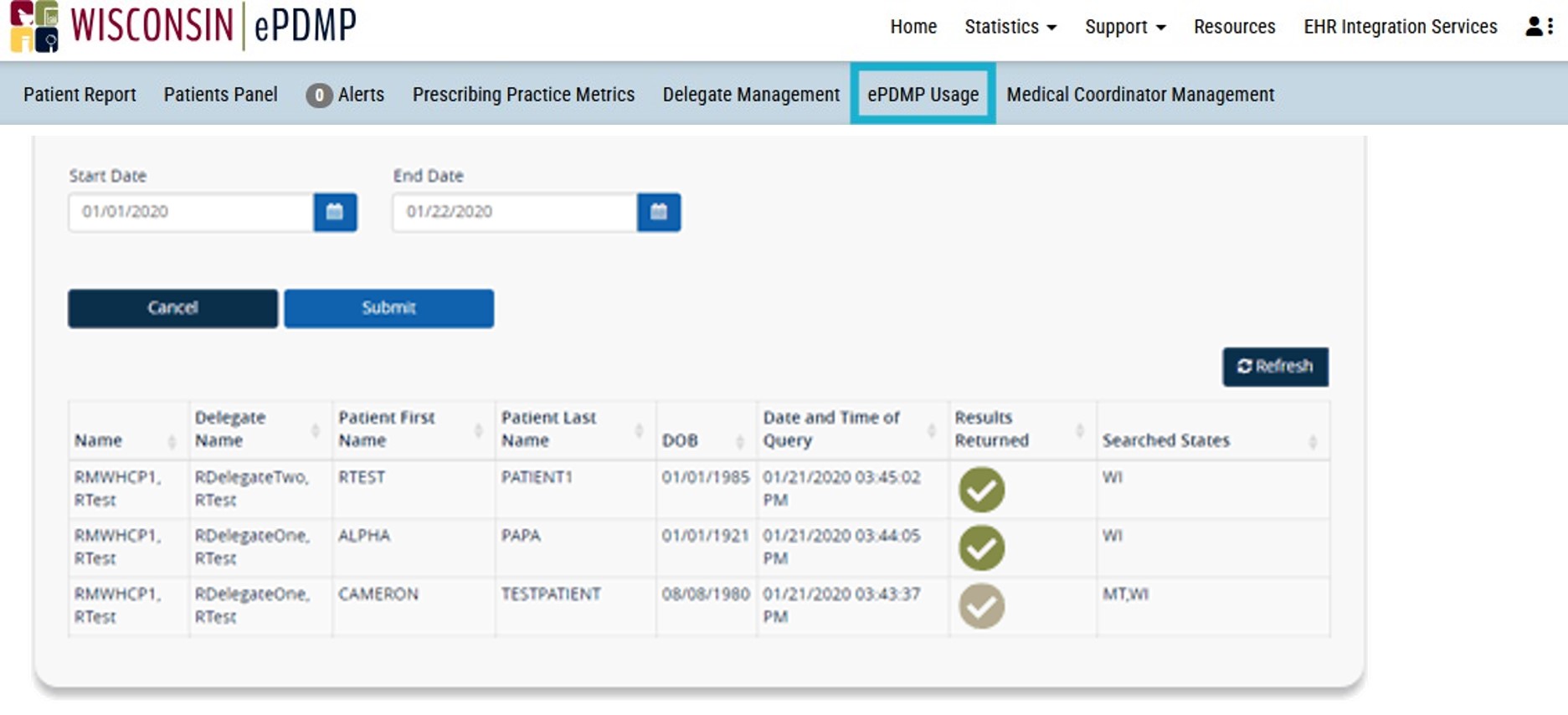The width and height of the screenshot is (1568, 715).
Task: Click results checkmark for TESTPATIENT row
Action: pos(981,606)
